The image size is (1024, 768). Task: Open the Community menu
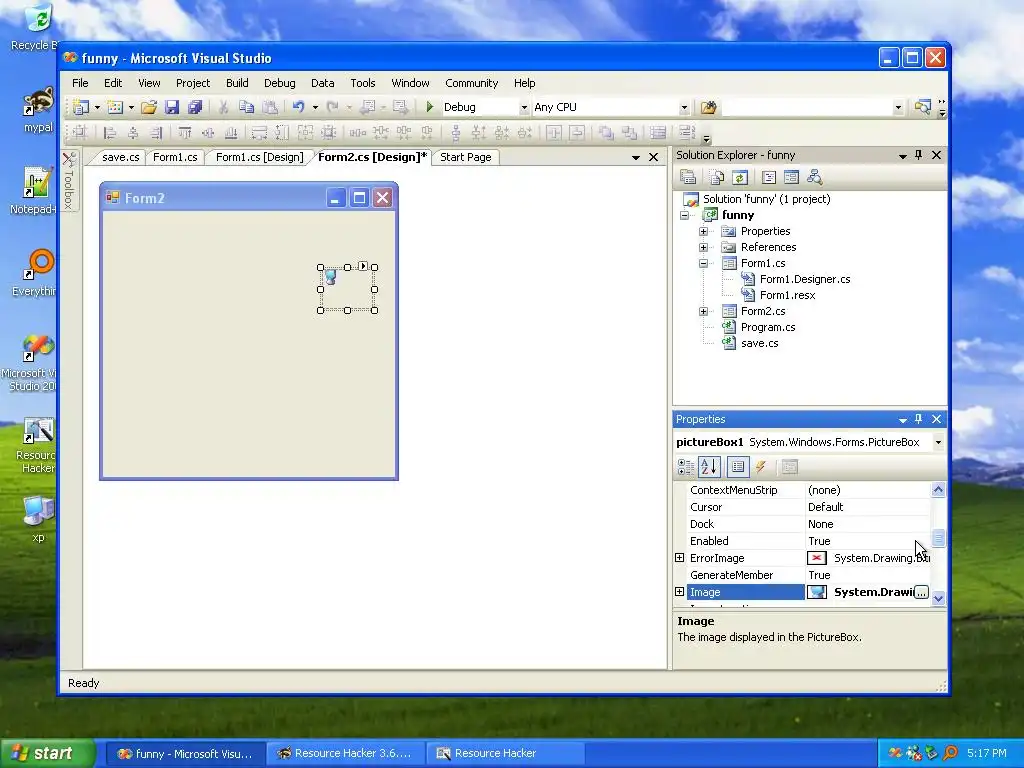point(472,83)
